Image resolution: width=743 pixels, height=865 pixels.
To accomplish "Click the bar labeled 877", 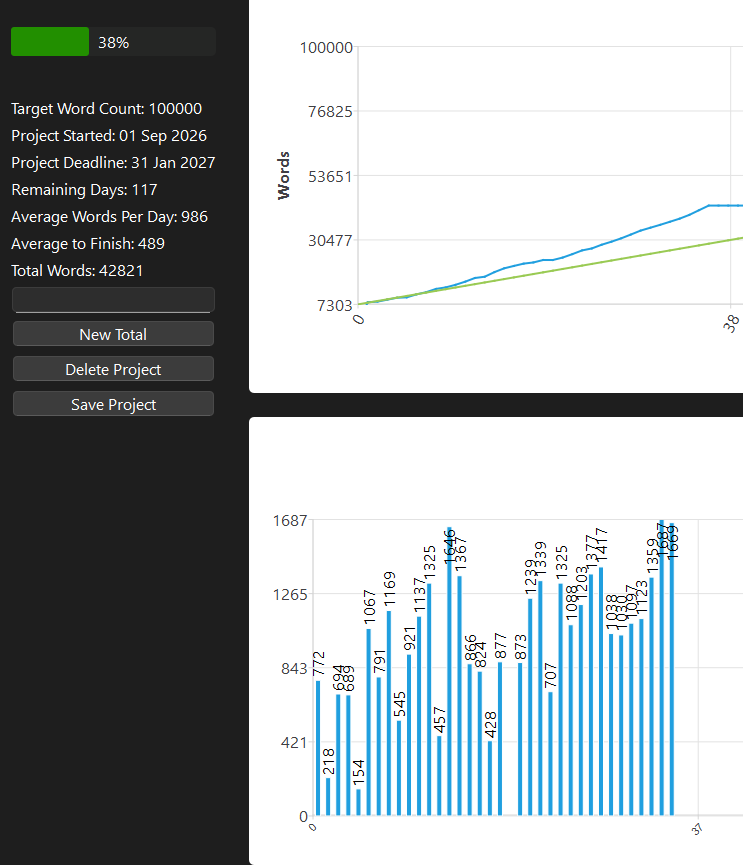I will [500, 739].
